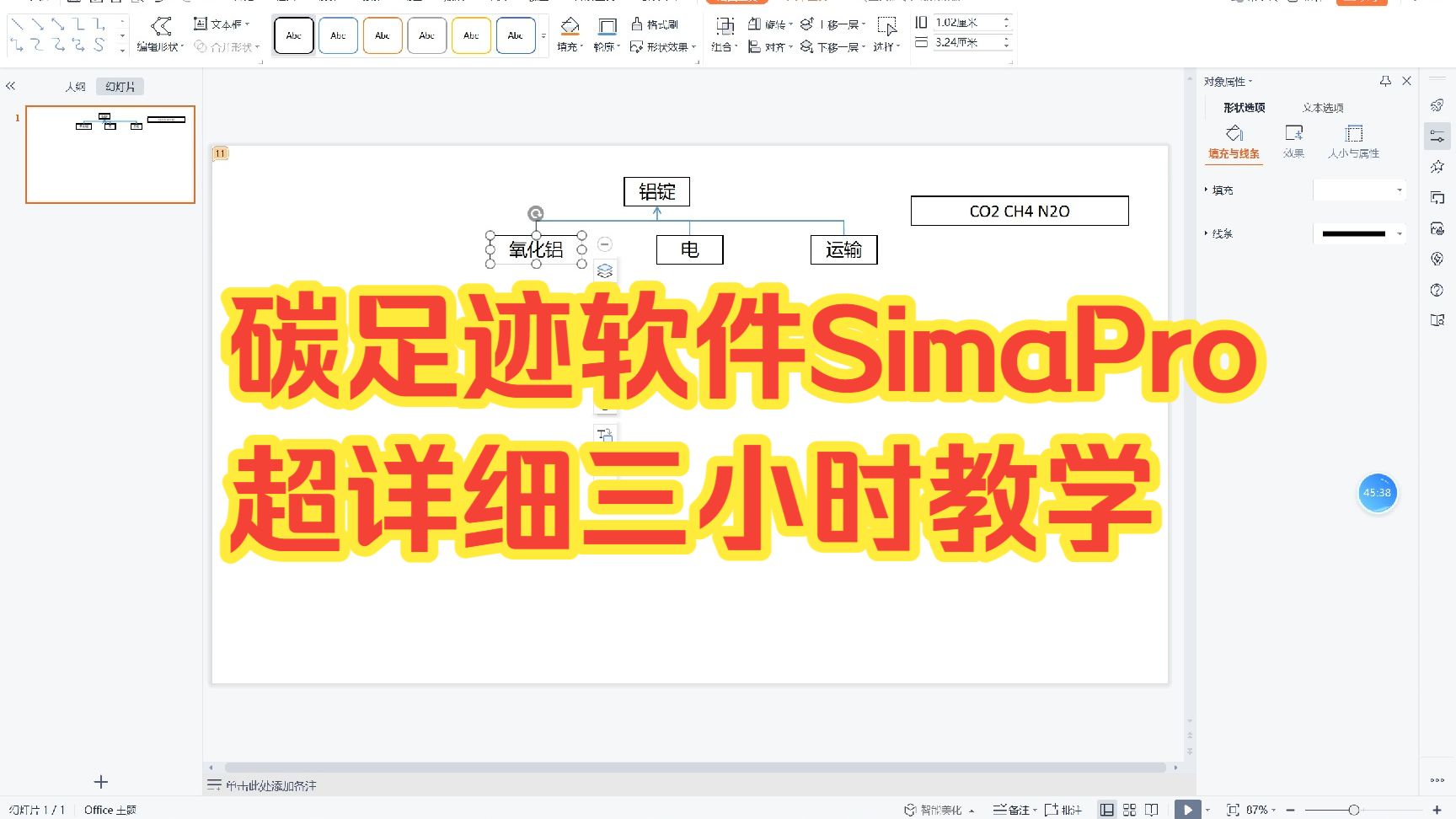Add a new slide with the plus button
Viewport: 1456px width, 819px height.
[101, 782]
